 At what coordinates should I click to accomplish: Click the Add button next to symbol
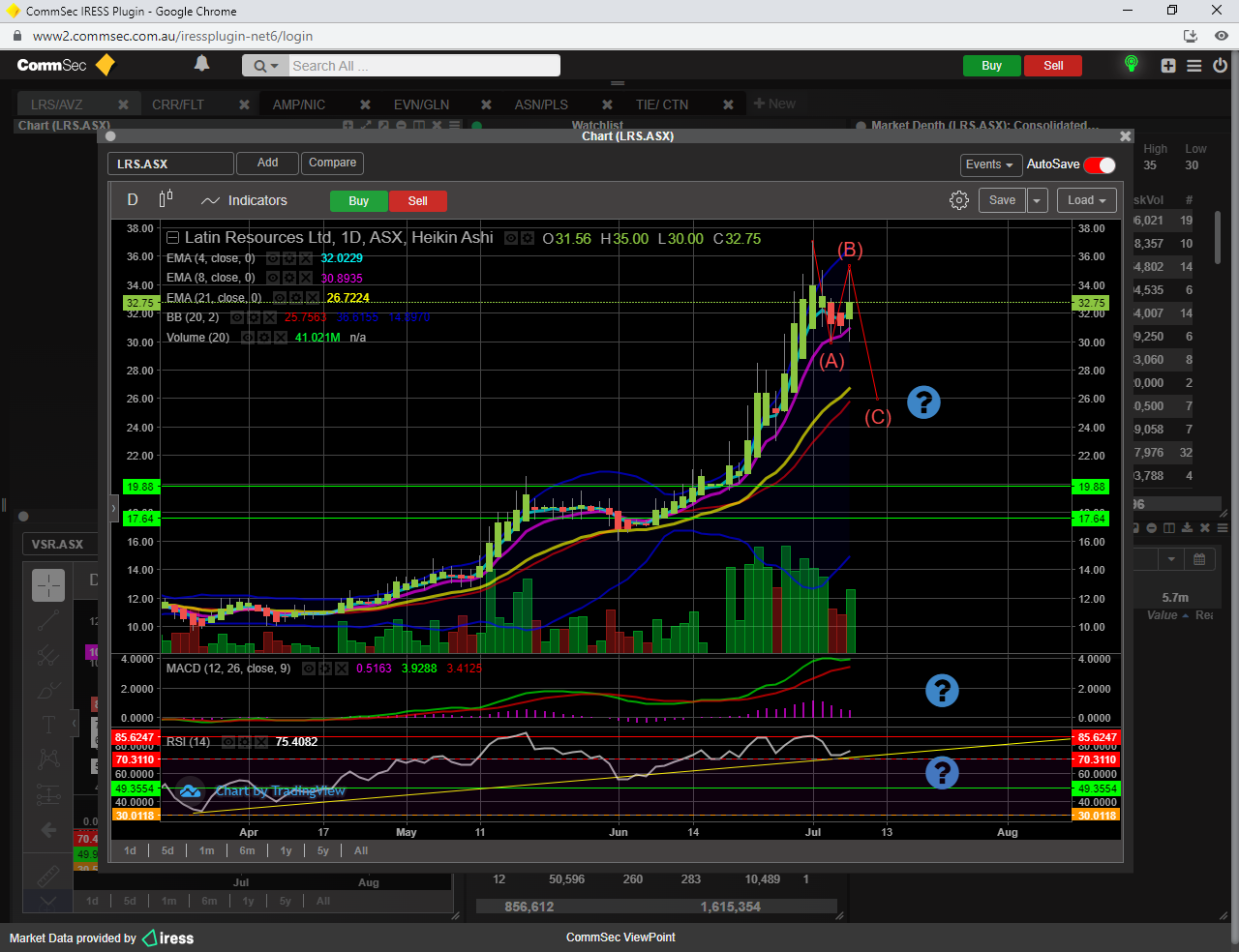[x=267, y=163]
